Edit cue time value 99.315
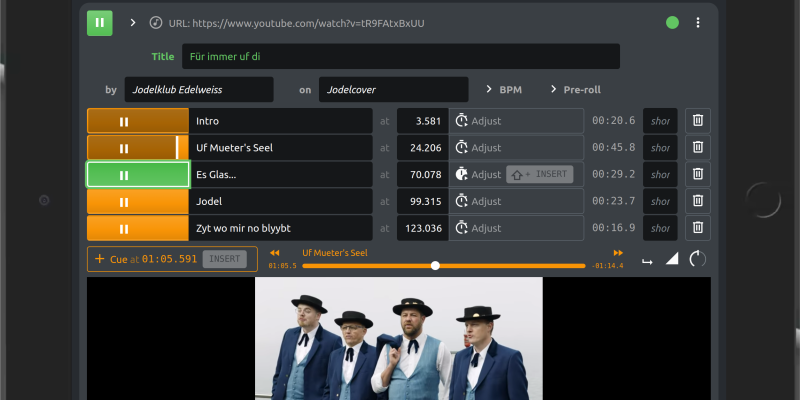This screenshot has width=800, height=400. point(422,202)
